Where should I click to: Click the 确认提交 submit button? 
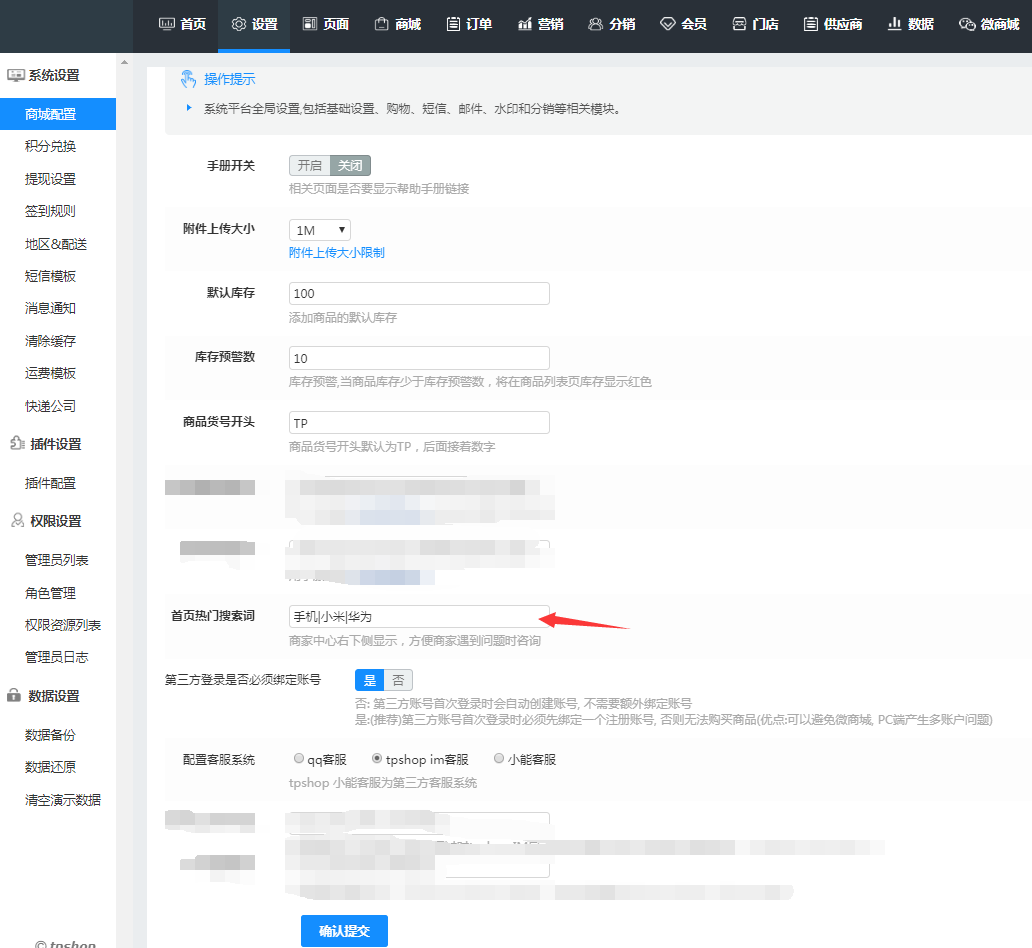(x=343, y=930)
